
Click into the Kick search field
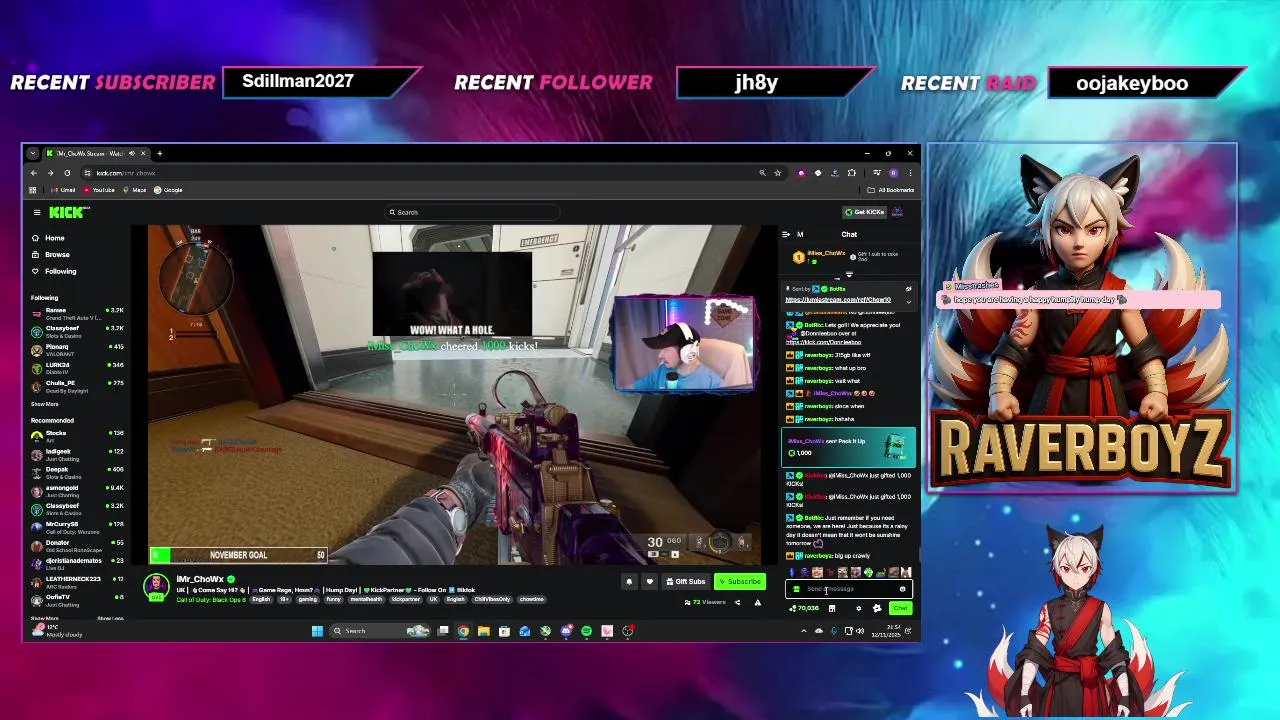click(470, 212)
